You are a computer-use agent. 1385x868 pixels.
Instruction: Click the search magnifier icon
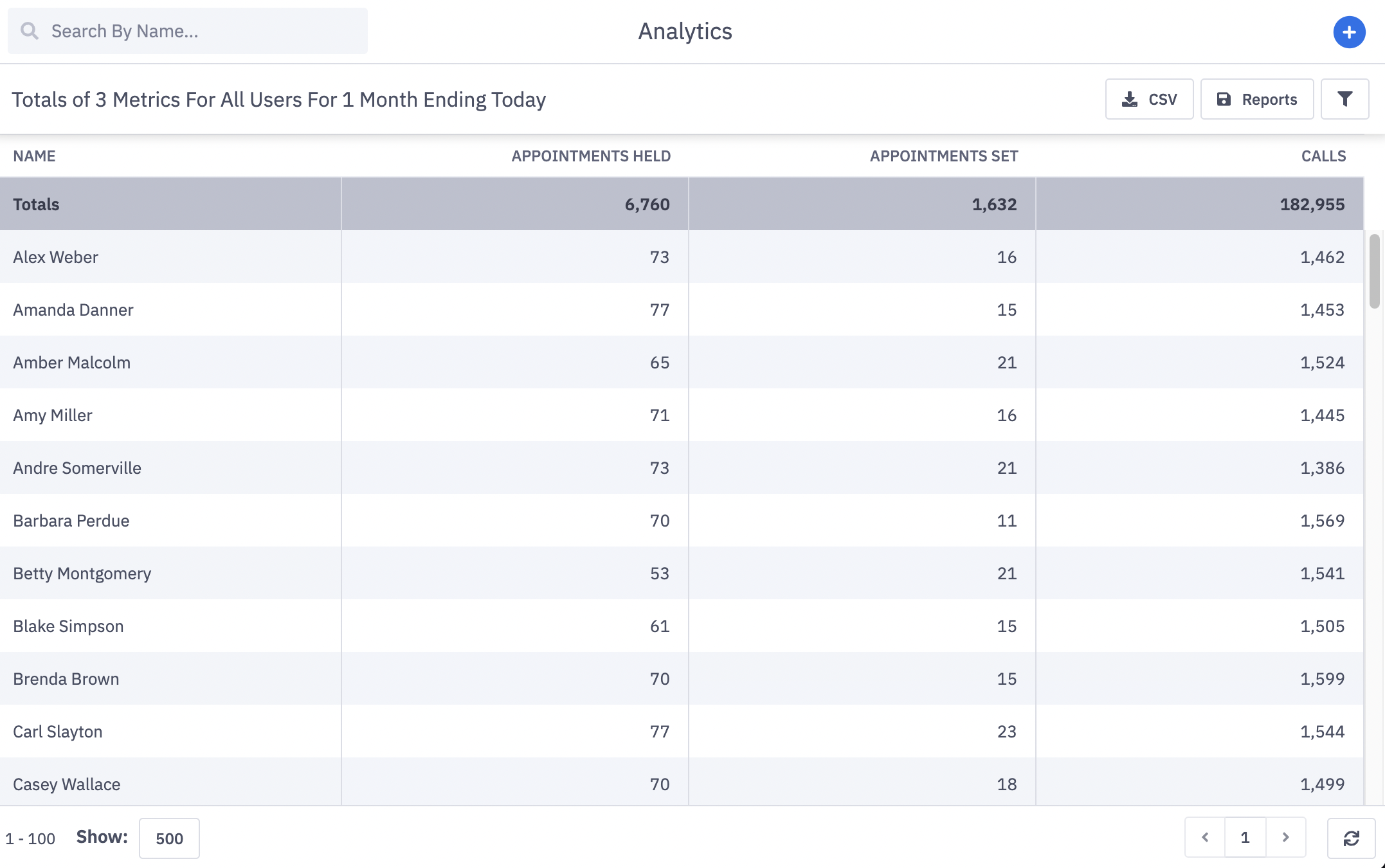[30, 31]
